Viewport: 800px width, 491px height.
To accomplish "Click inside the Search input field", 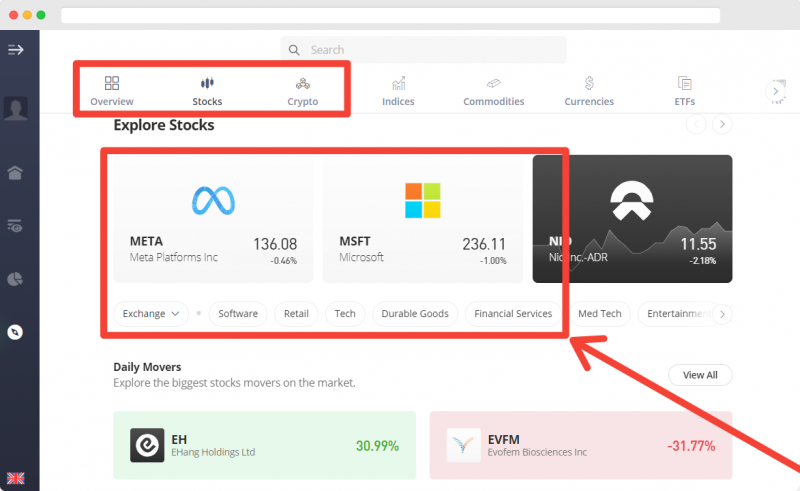I will [x=423, y=50].
